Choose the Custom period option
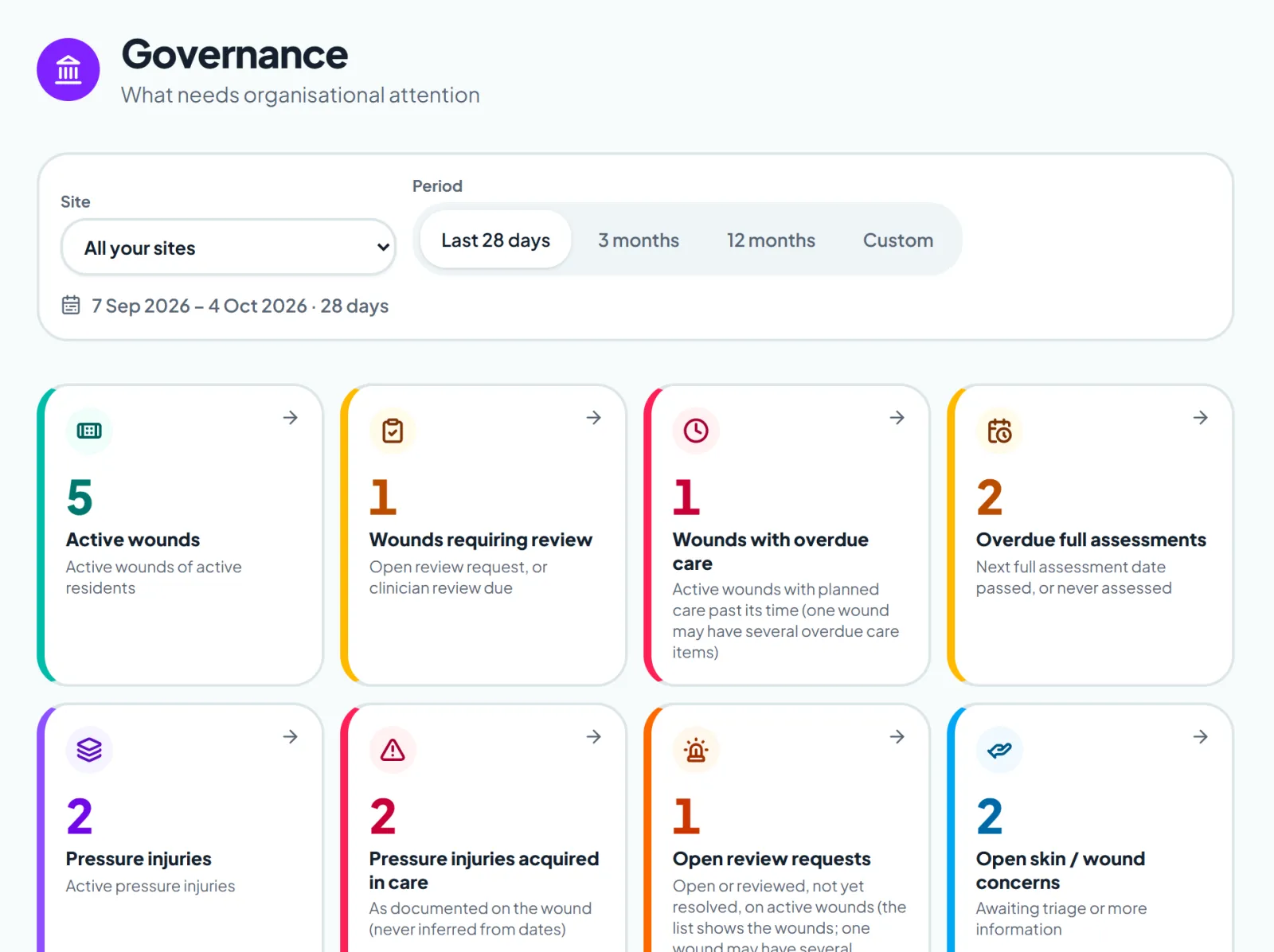Image resolution: width=1274 pixels, height=952 pixels. (x=898, y=240)
